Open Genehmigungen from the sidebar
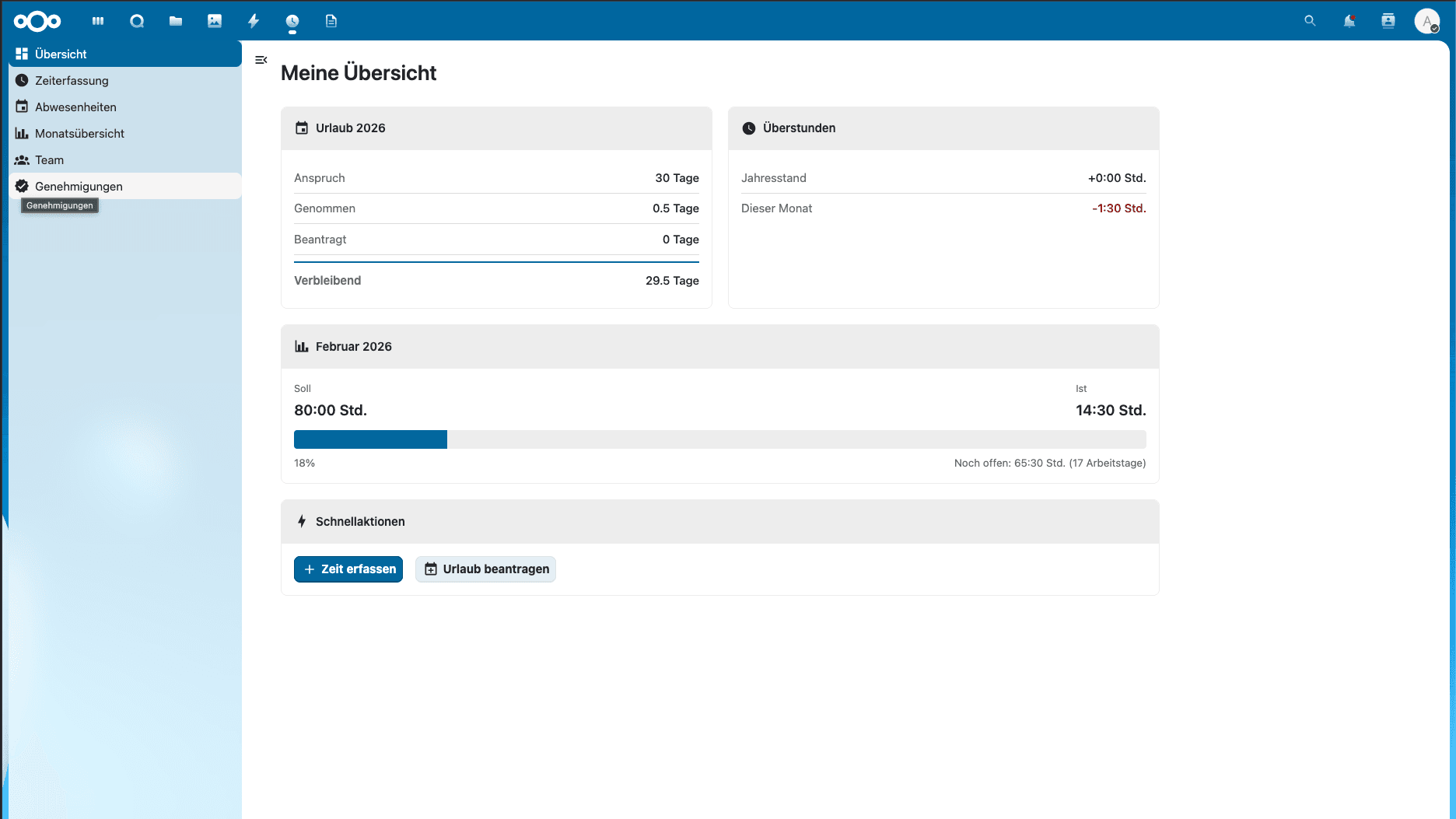 (x=79, y=186)
